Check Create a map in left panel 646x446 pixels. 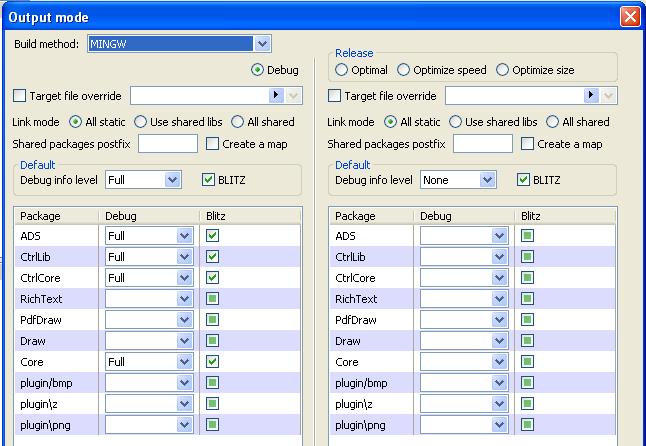(212, 144)
